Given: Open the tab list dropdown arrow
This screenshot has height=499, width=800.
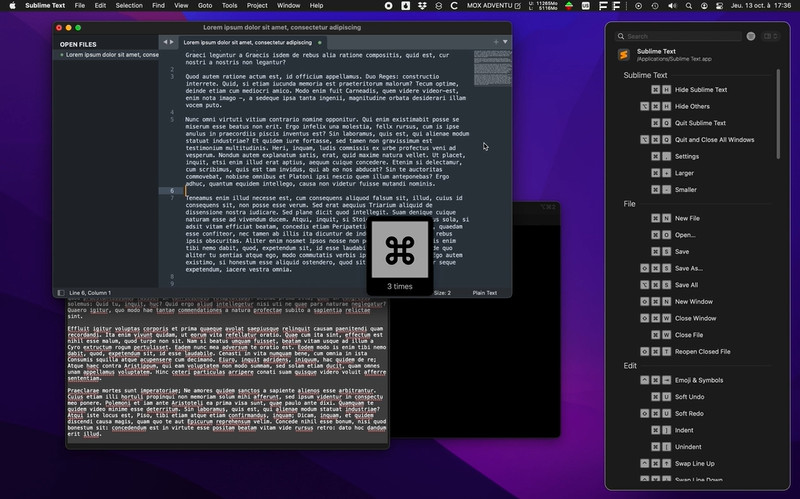Looking at the screenshot, I should [505, 42].
